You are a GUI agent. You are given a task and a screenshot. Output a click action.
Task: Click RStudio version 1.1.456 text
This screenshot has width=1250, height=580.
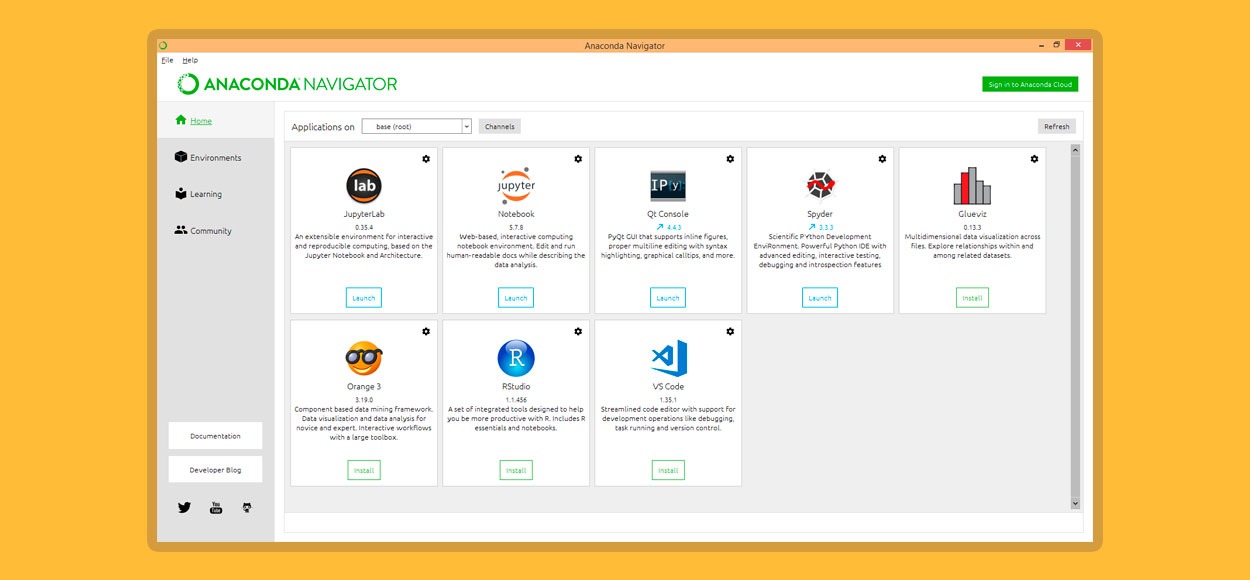click(516, 399)
